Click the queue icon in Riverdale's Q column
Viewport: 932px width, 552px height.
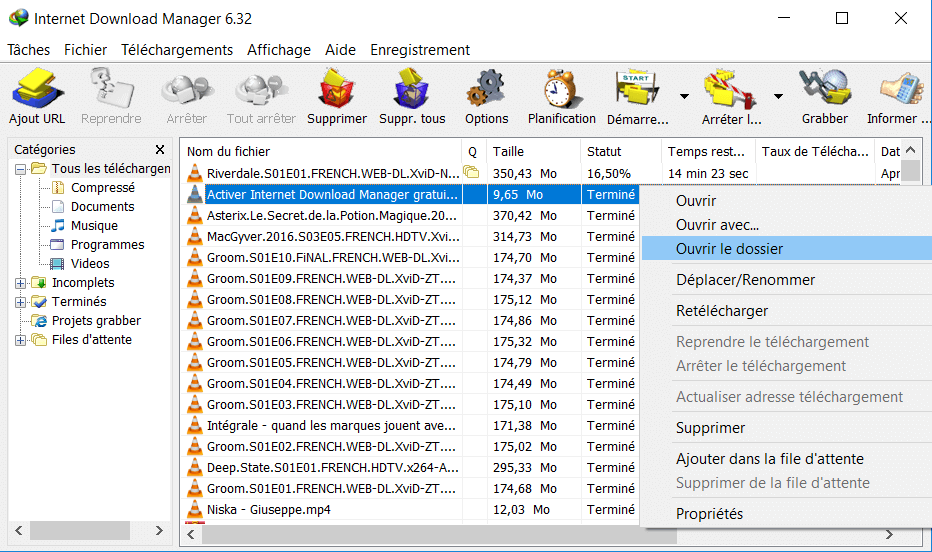click(x=471, y=173)
